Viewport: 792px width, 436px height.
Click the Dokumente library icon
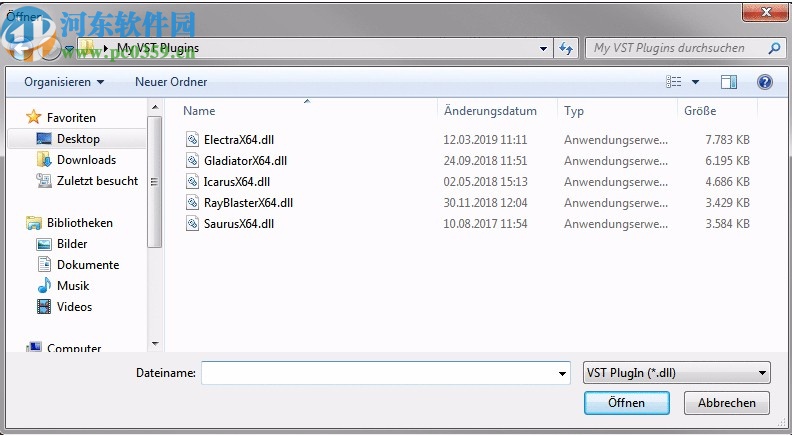pos(44,265)
